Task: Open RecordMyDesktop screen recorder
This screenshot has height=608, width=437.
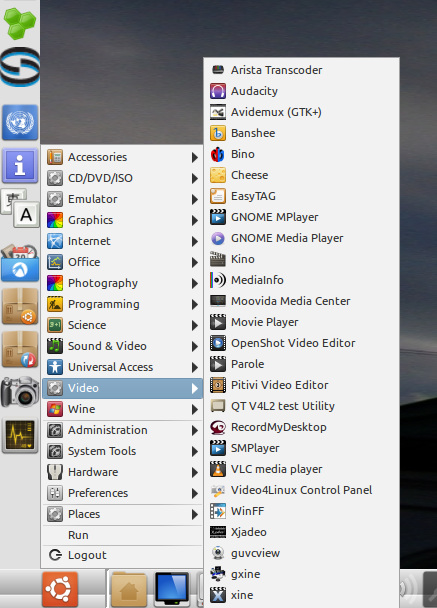Action: pos(301,427)
